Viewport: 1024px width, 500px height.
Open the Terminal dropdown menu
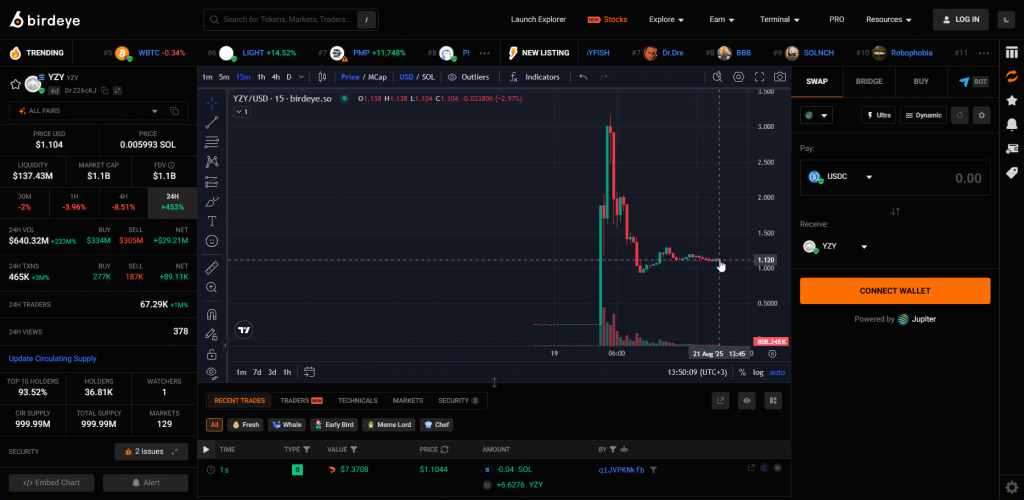coord(780,20)
